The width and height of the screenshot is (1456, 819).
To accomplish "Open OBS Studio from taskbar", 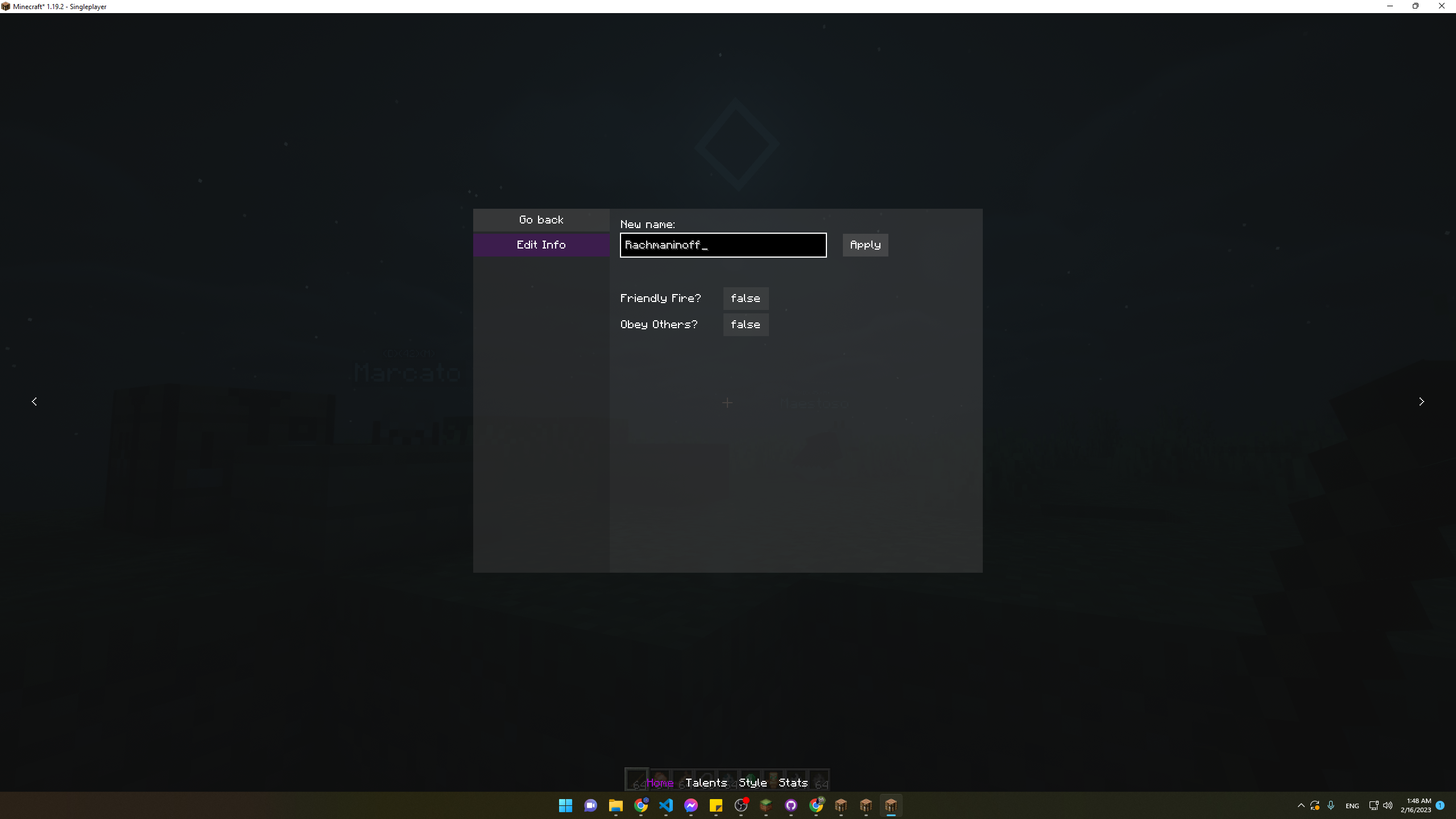I will click(741, 805).
